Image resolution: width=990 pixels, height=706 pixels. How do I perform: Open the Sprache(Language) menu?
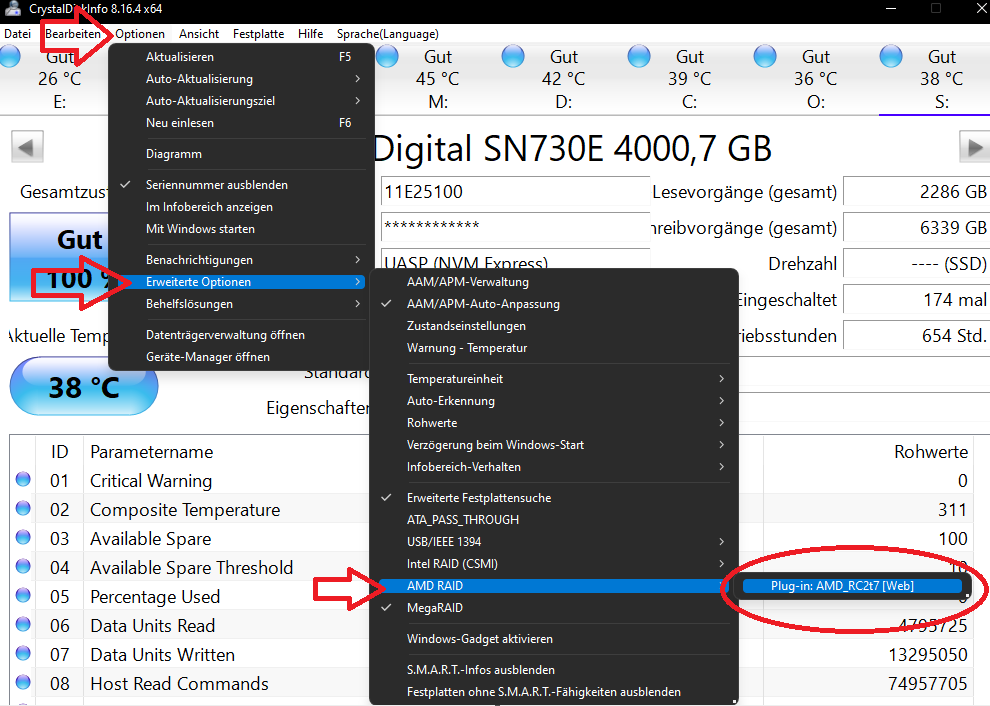click(388, 34)
